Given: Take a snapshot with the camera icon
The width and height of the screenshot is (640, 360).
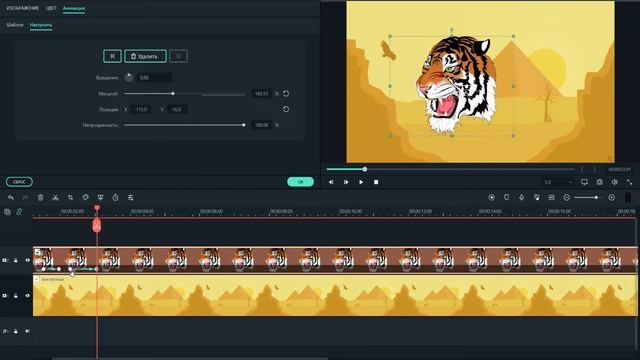Looking at the screenshot, I should [600, 182].
